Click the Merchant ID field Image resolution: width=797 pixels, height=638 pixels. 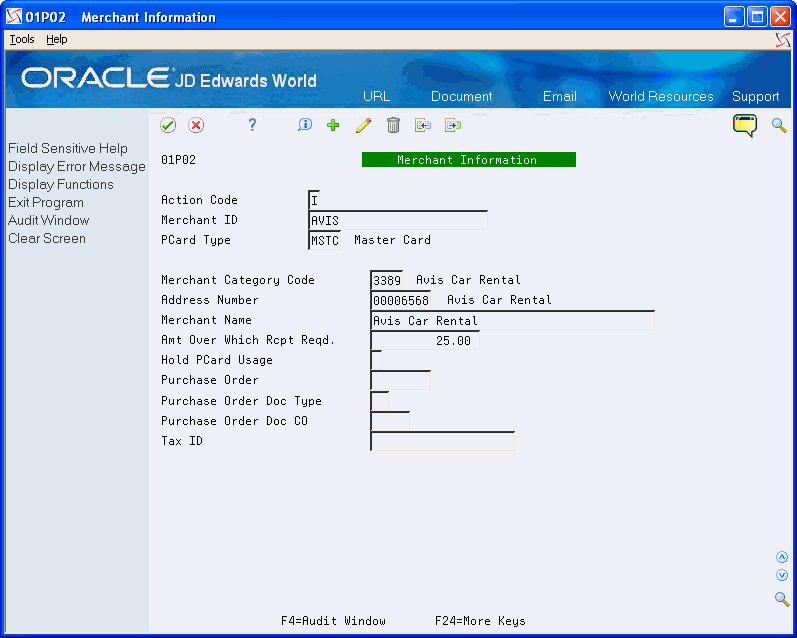click(x=398, y=220)
